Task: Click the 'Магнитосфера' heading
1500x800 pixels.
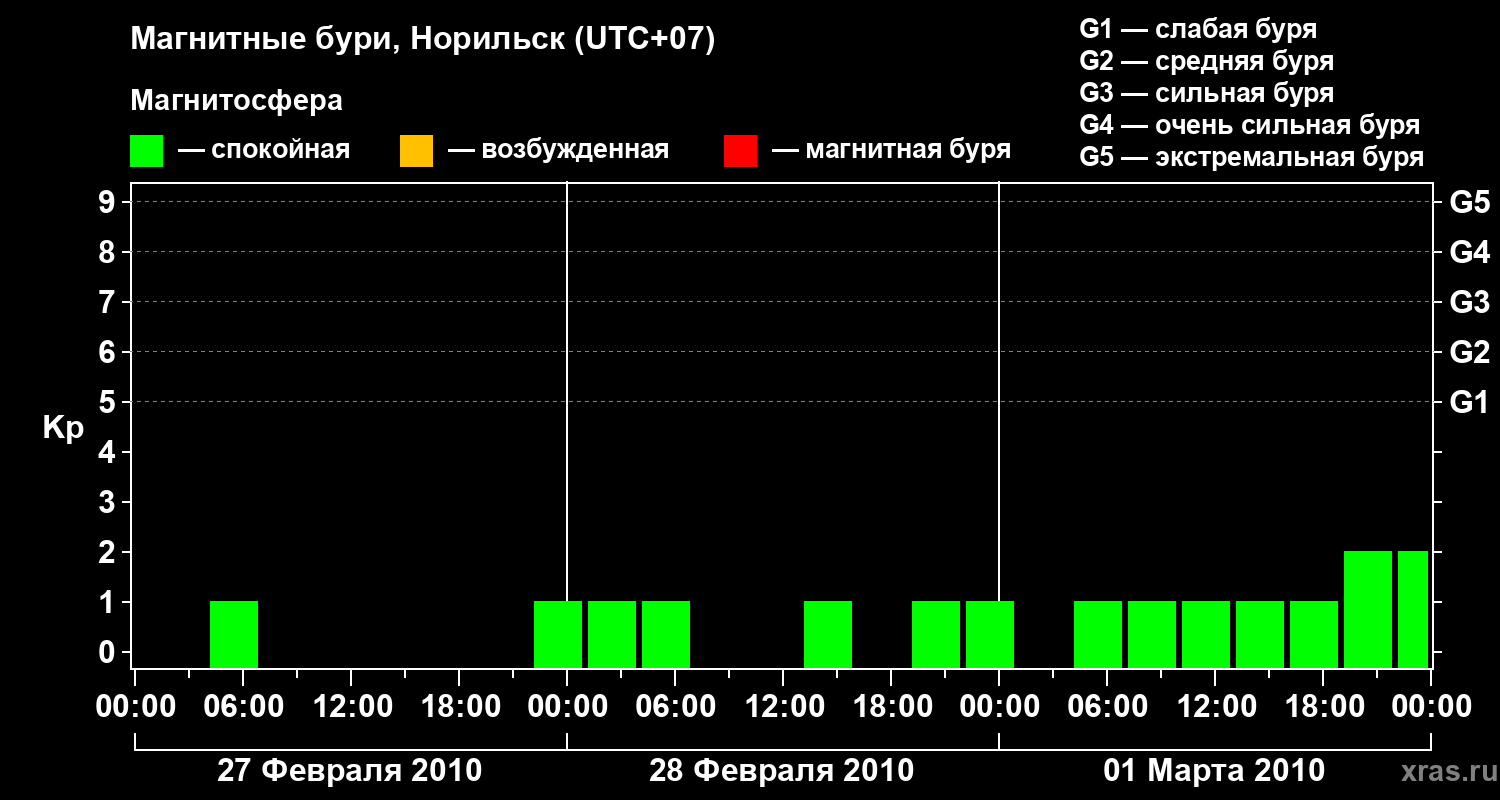Action: [x=237, y=101]
